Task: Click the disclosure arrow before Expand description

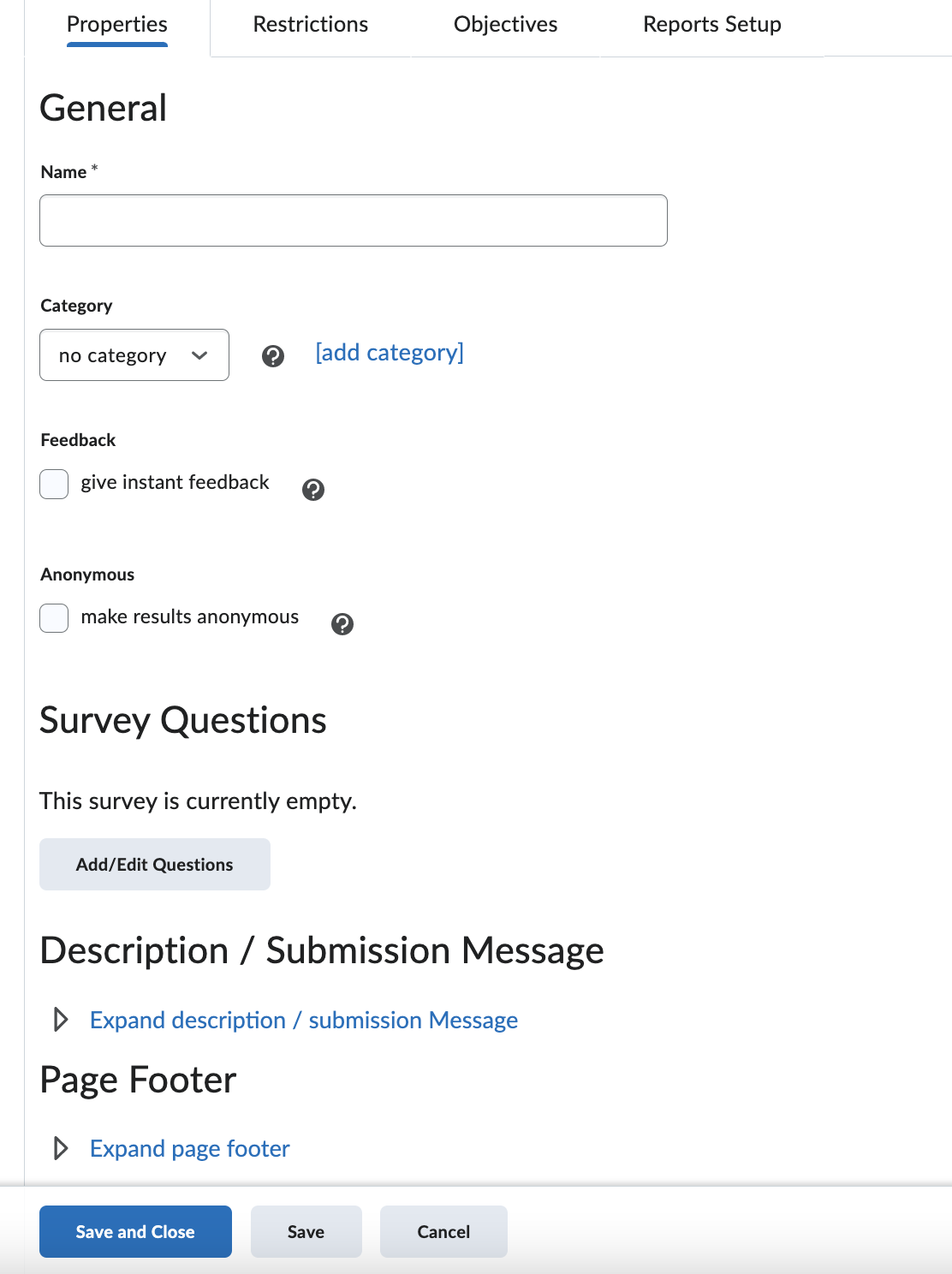Action: tap(60, 1020)
